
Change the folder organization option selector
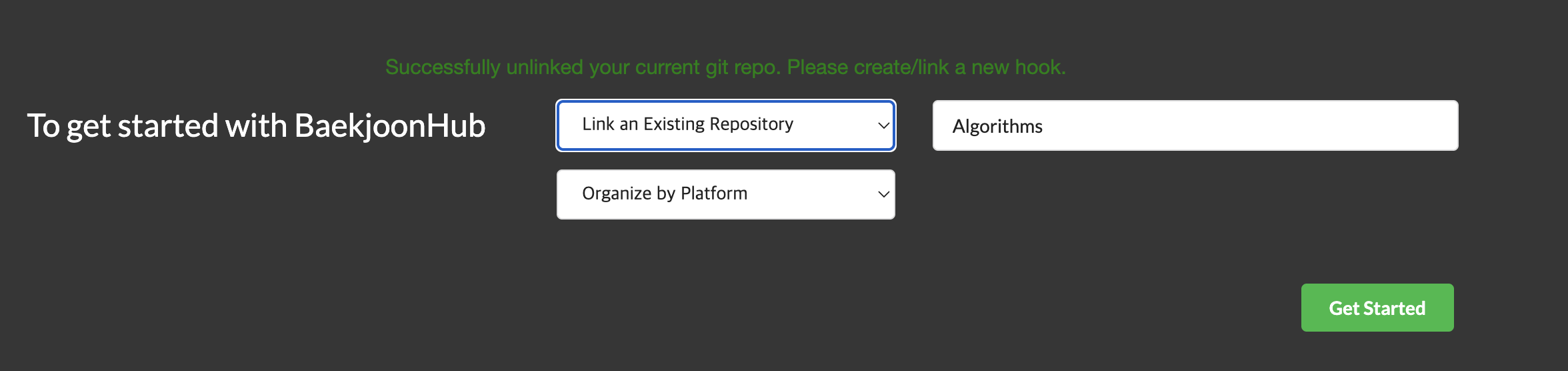pos(726,194)
